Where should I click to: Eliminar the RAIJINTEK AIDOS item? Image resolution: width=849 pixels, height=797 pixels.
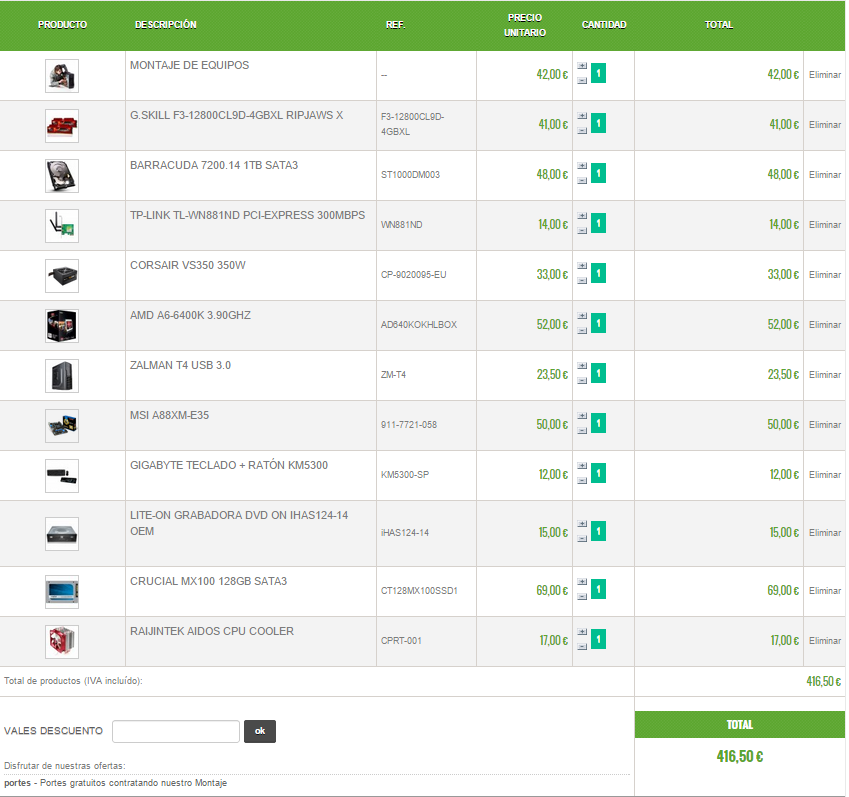tap(825, 641)
